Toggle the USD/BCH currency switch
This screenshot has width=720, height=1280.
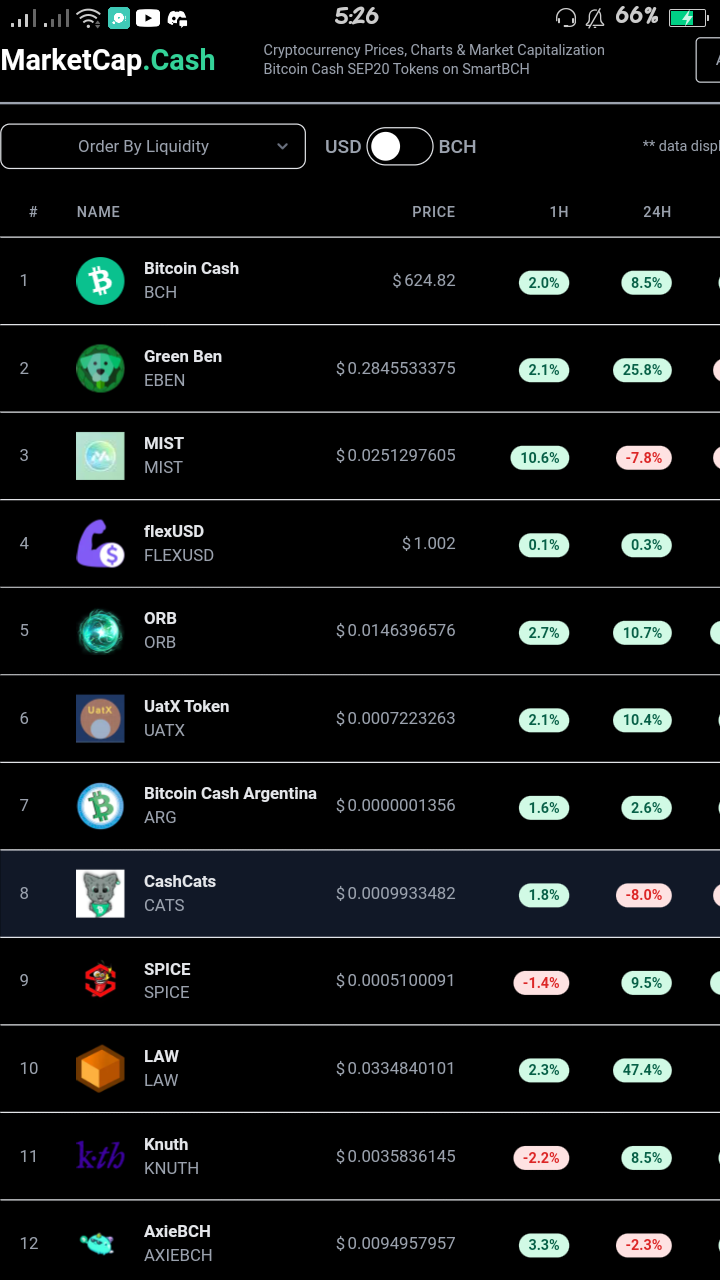click(x=400, y=146)
